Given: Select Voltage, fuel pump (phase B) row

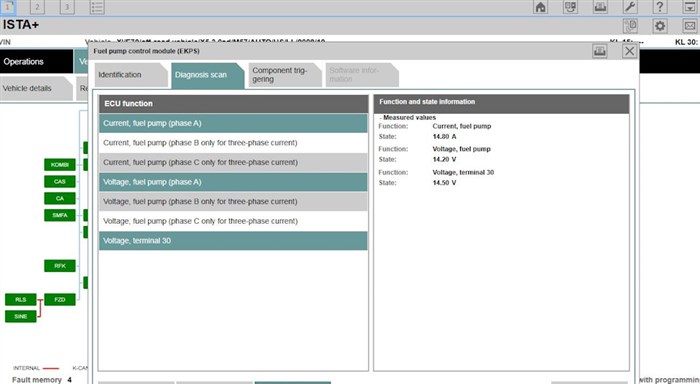Looking at the screenshot, I should pos(233,201).
